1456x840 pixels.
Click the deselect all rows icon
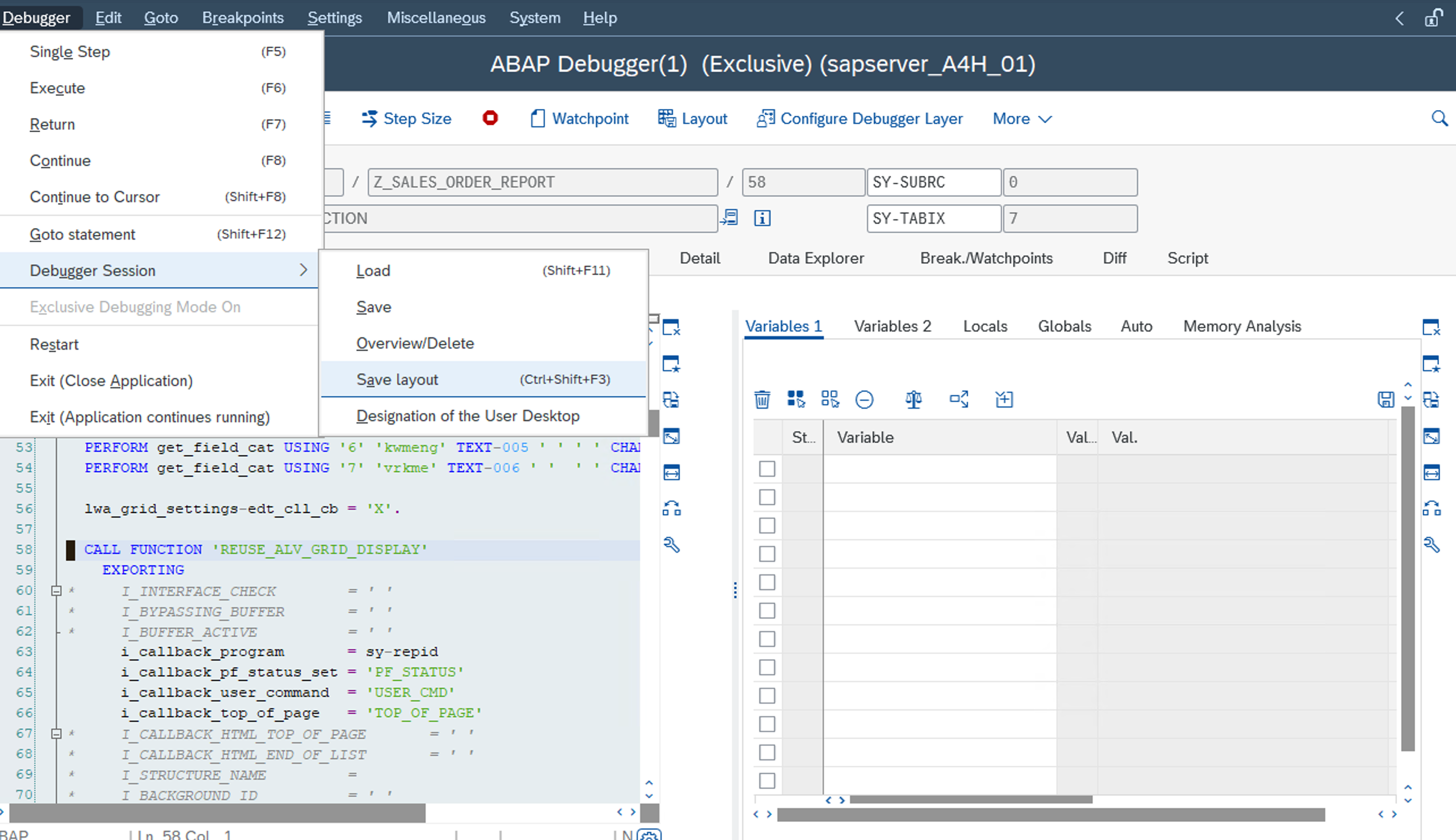click(x=830, y=399)
